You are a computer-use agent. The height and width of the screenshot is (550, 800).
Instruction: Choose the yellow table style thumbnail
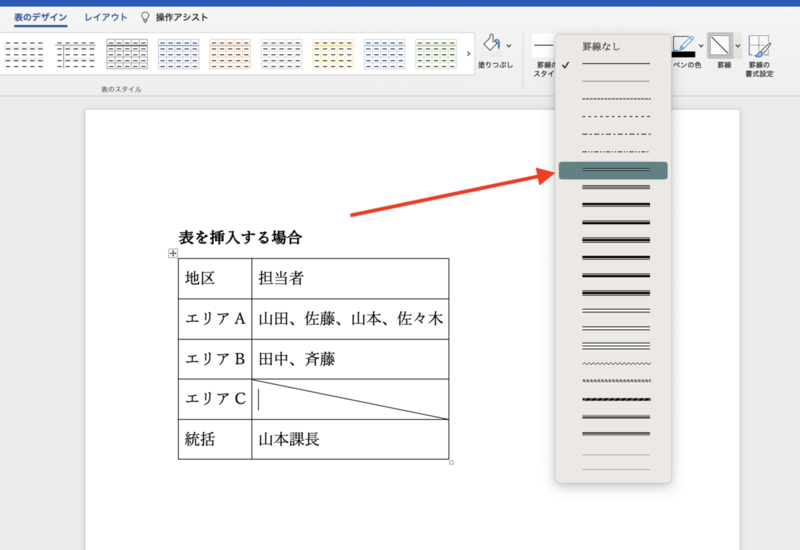(333, 54)
